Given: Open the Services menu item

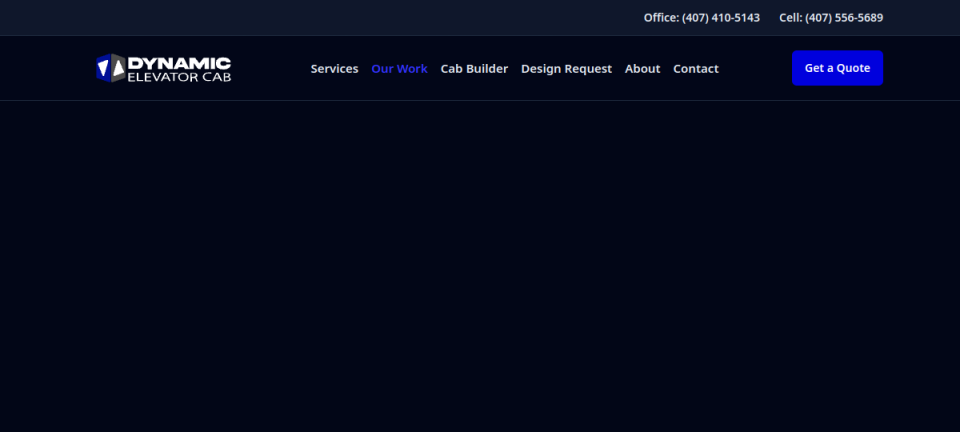Looking at the screenshot, I should click(x=334, y=69).
